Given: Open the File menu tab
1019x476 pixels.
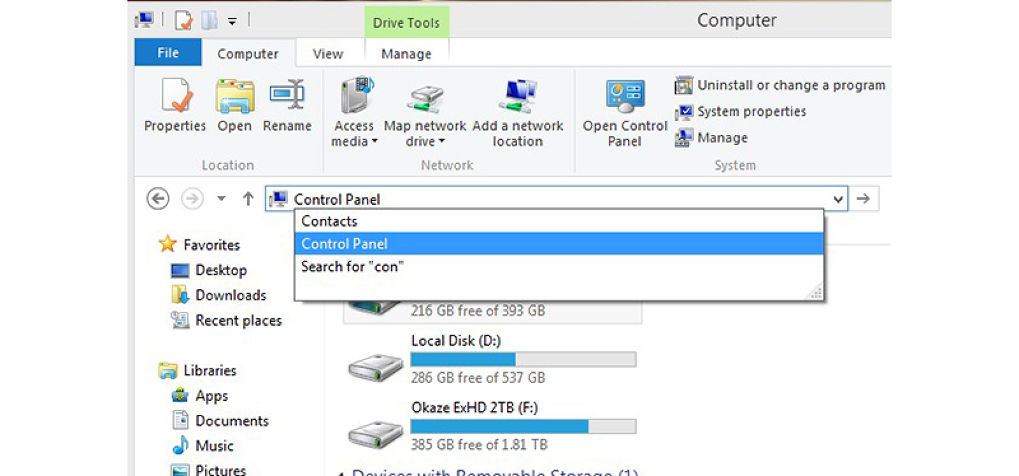Looking at the screenshot, I should [x=167, y=53].
